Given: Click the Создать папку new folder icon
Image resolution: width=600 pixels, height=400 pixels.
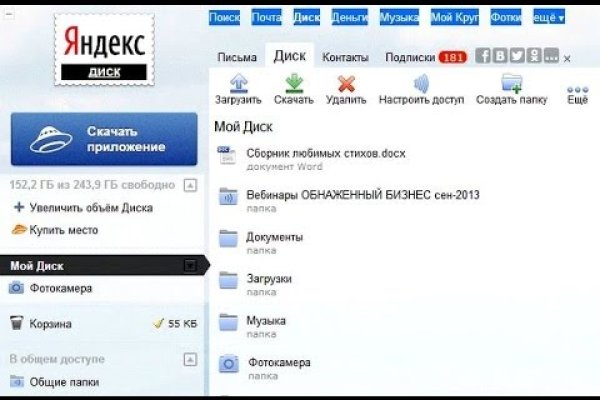Looking at the screenshot, I should [511, 83].
